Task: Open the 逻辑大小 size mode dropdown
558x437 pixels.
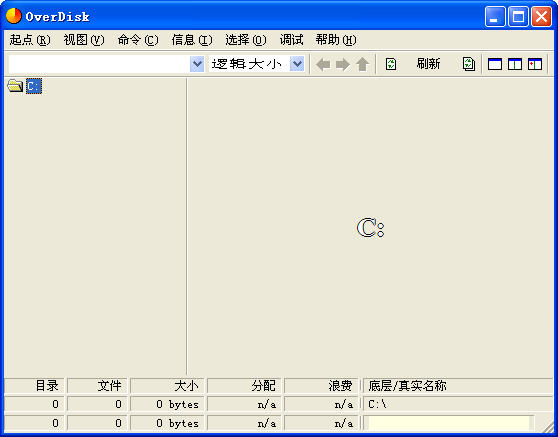Action: pyautogui.click(x=297, y=64)
